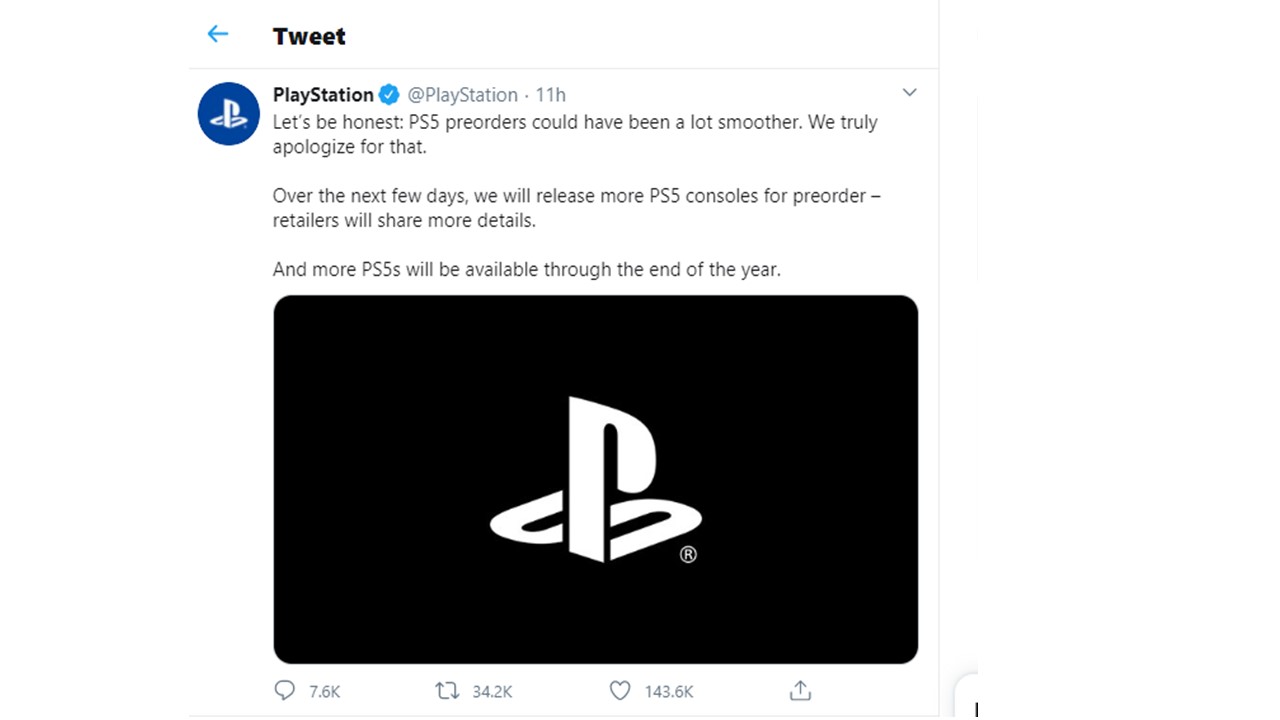The height and width of the screenshot is (720, 1280).
Task: Open the @PlayStation handle link
Action: 462,95
